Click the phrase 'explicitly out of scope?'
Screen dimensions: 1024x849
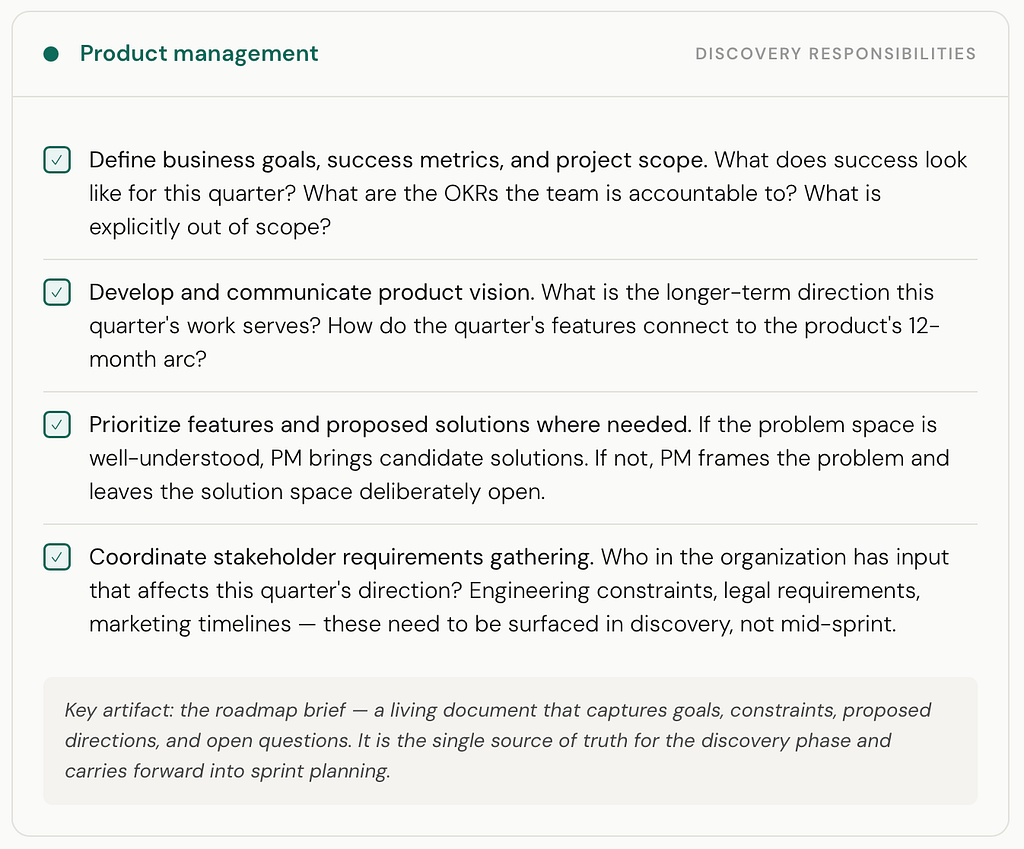(210, 227)
